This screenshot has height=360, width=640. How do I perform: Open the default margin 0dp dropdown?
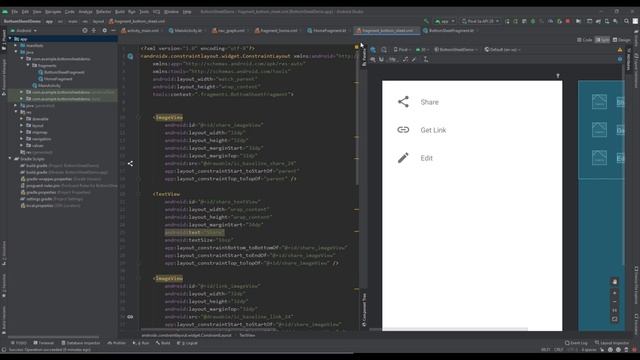click(392, 60)
